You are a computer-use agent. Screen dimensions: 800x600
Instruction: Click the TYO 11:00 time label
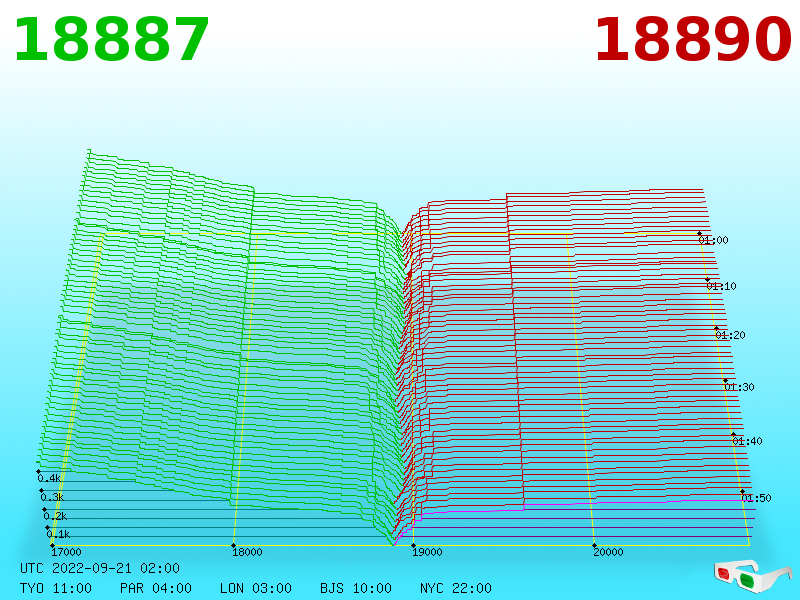point(56,588)
